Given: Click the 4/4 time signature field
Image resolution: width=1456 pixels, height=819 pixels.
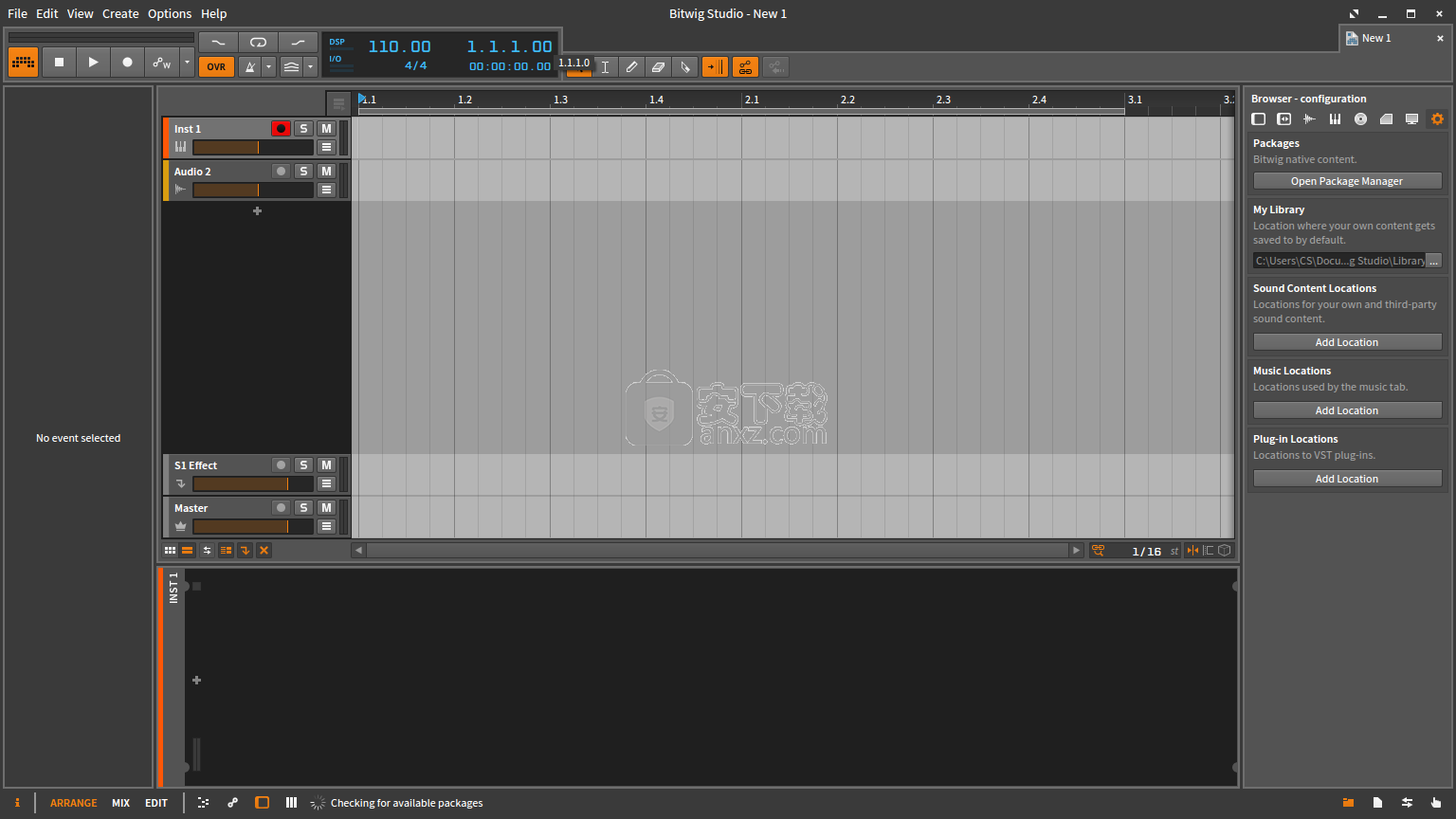Looking at the screenshot, I should 415,66.
